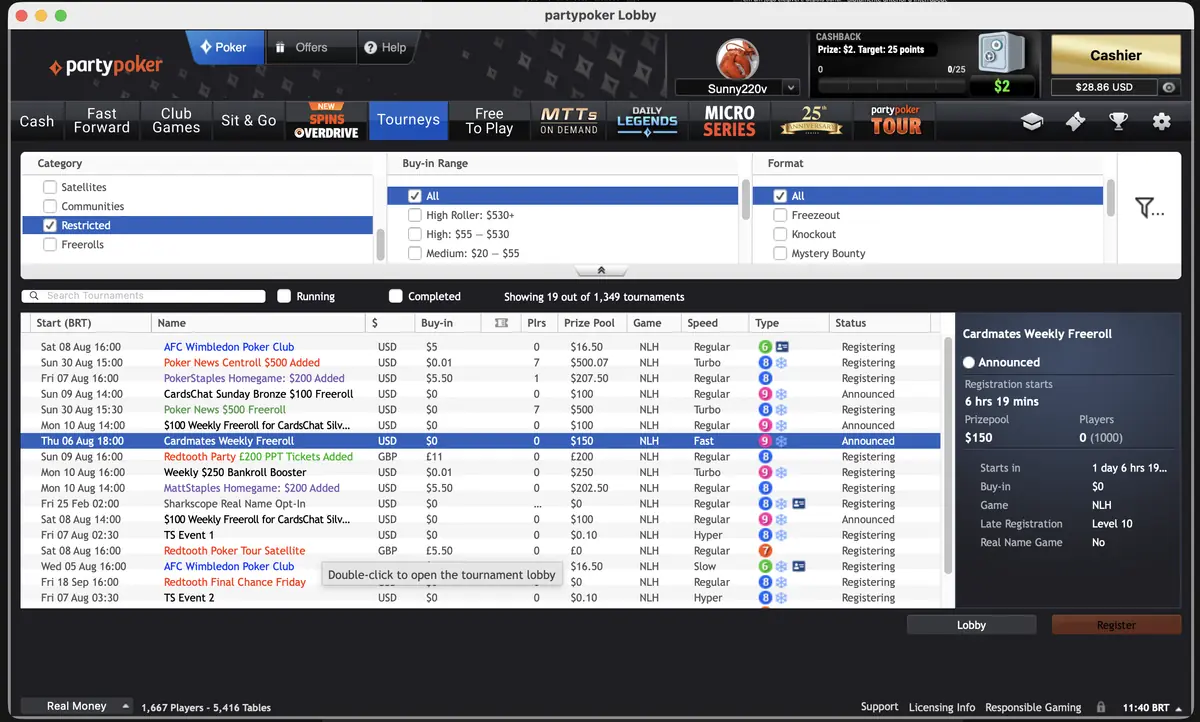Open the 25th Anniversary promo

[x=812, y=121]
